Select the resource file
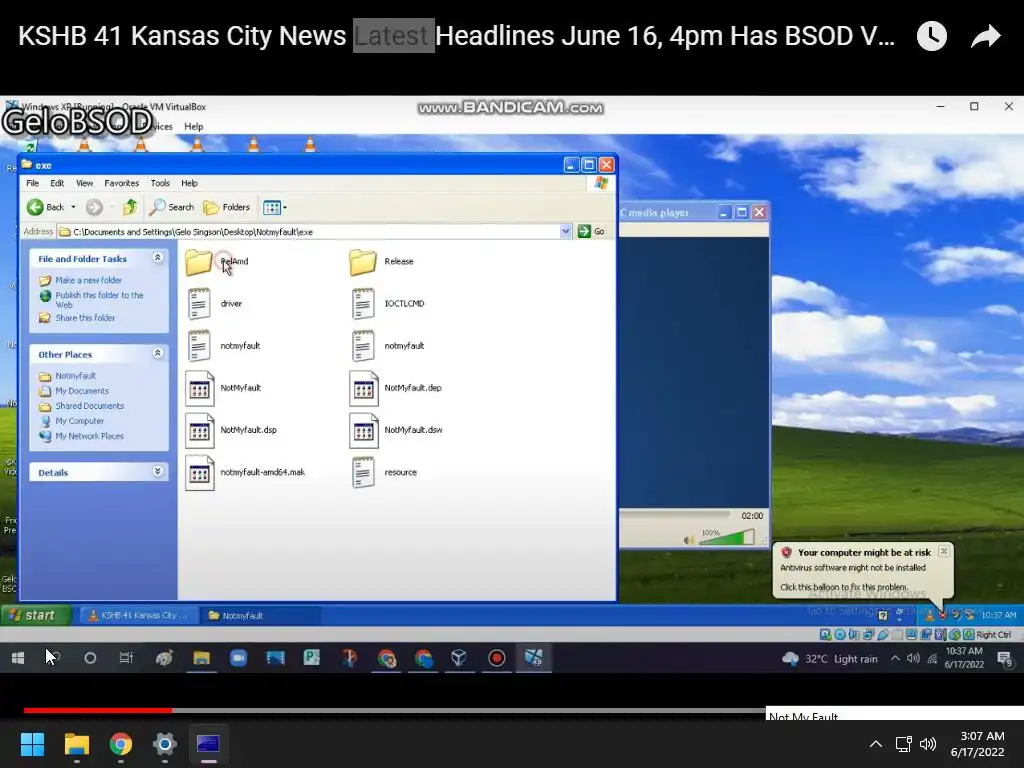This screenshot has width=1024, height=768. click(384, 472)
